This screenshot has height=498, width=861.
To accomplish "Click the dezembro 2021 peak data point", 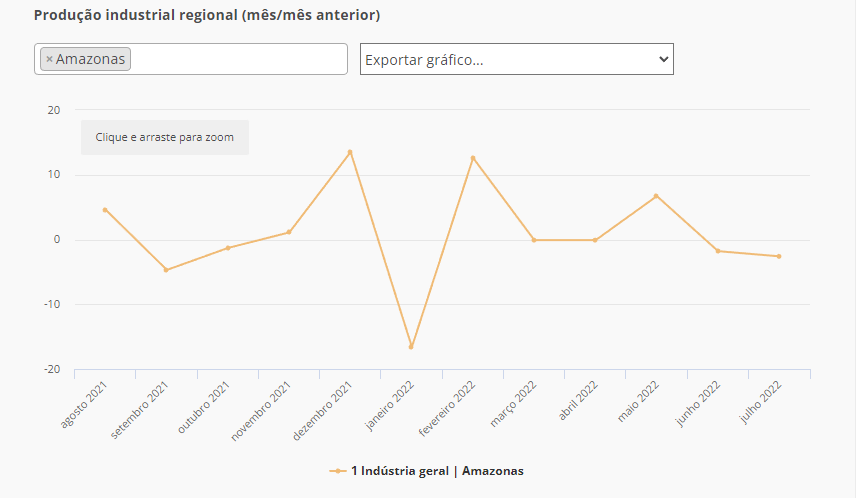I will pyautogui.click(x=350, y=152).
